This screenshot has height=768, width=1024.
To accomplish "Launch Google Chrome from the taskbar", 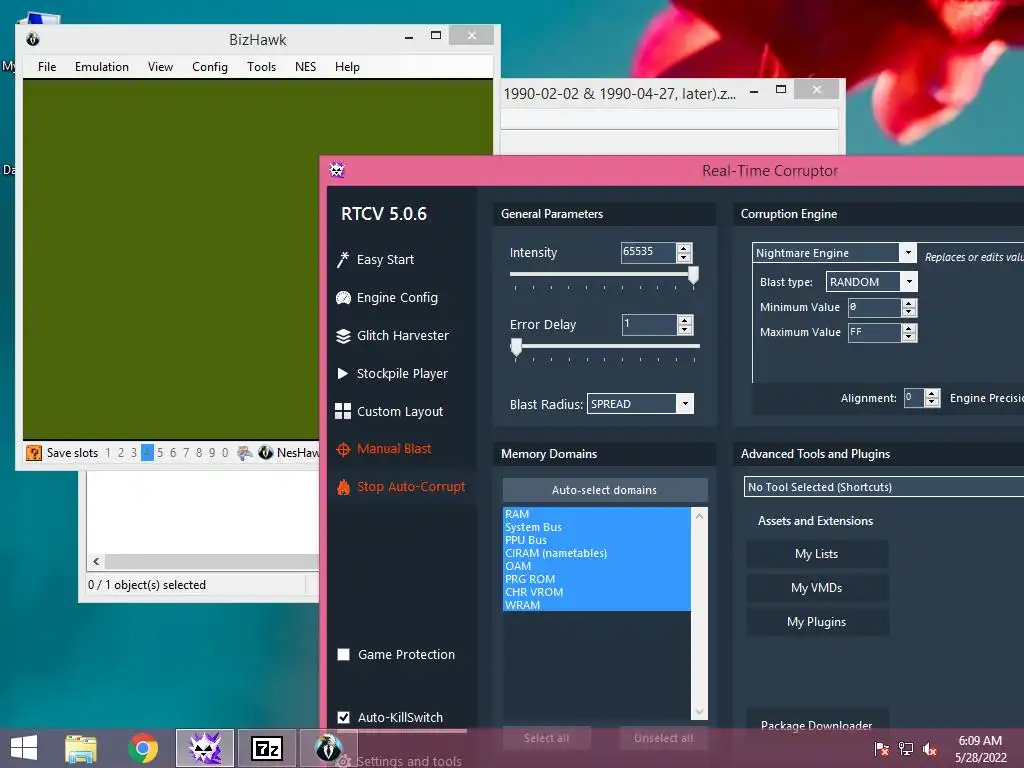I will pyautogui.click(x=143, y=748).
